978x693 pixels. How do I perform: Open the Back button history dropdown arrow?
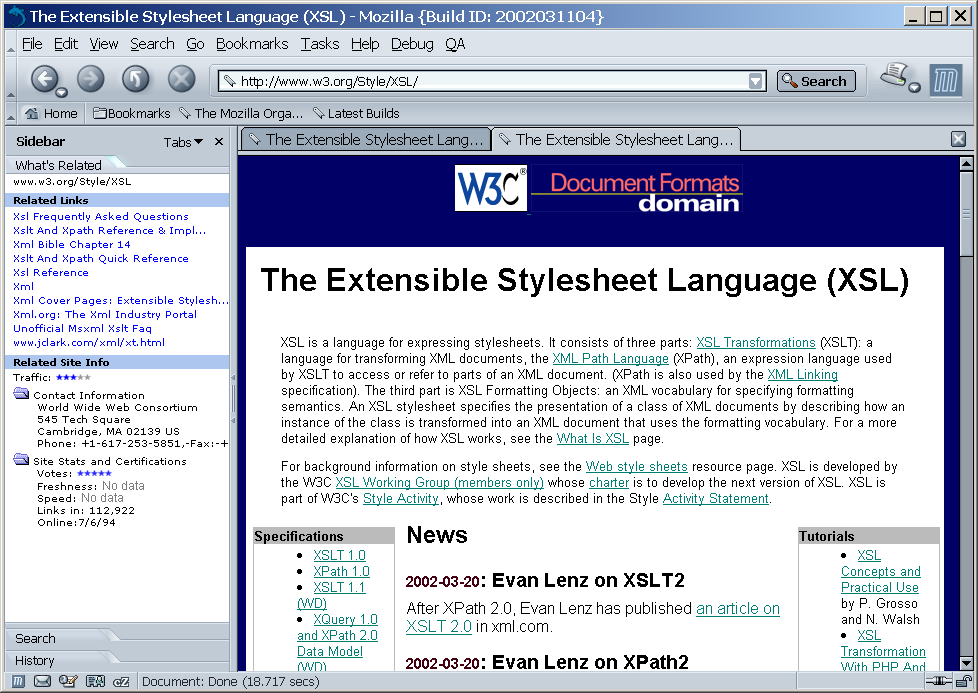click(61, 93)
